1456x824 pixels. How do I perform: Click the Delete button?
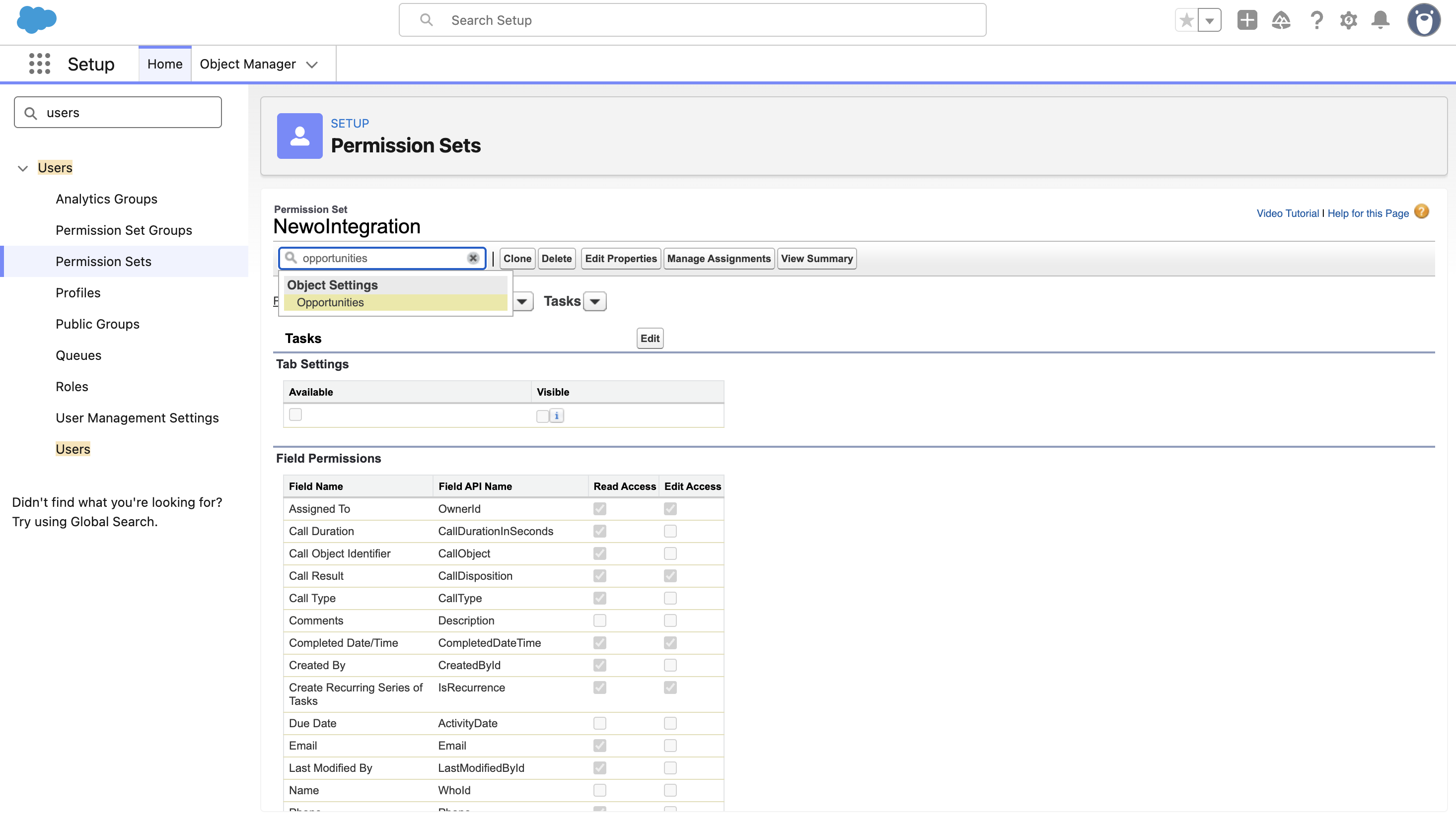(557, 259)
